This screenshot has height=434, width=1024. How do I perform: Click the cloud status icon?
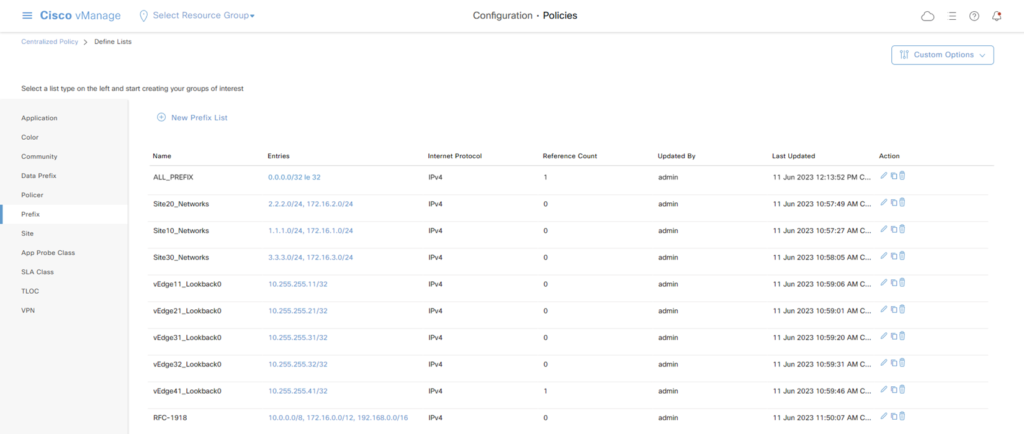pyautogui.click(x=926, y=16)
